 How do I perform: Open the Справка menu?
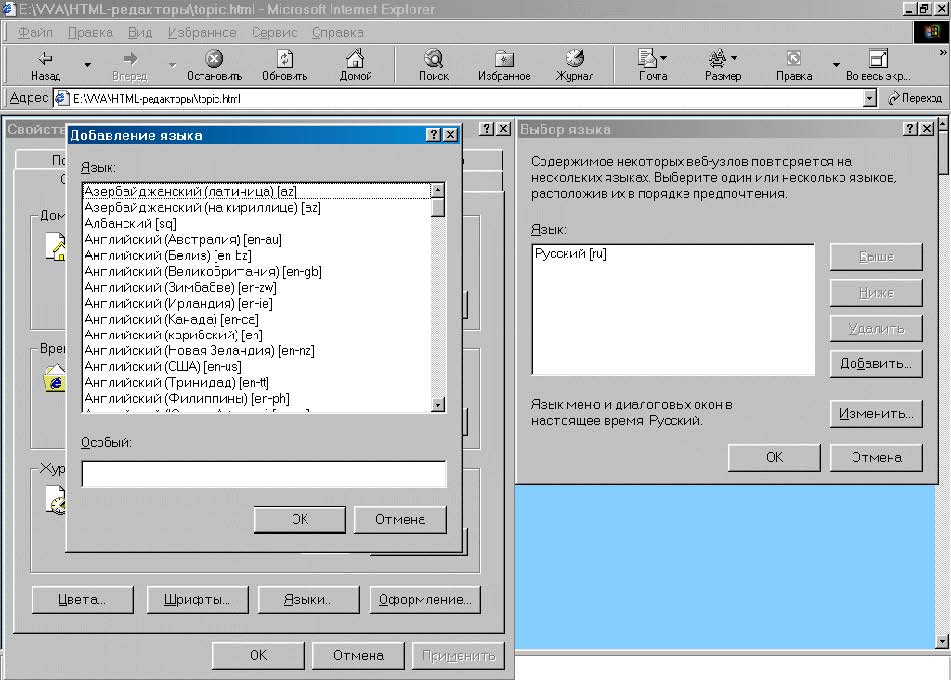point(338,32)
